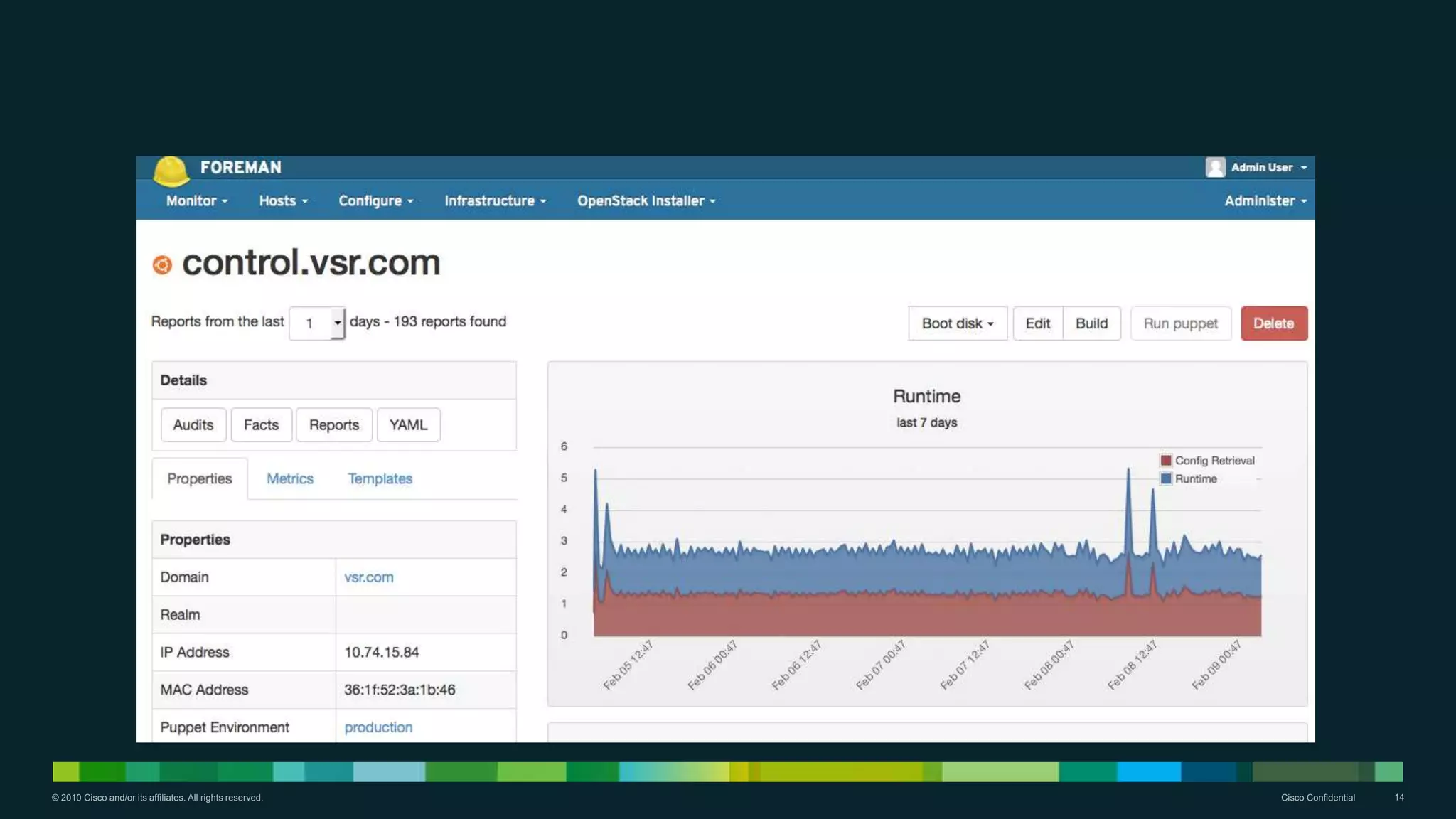This screenshot has height=819, width=1456.
Task: Open the Administer dropdown
Action: 1265,201
